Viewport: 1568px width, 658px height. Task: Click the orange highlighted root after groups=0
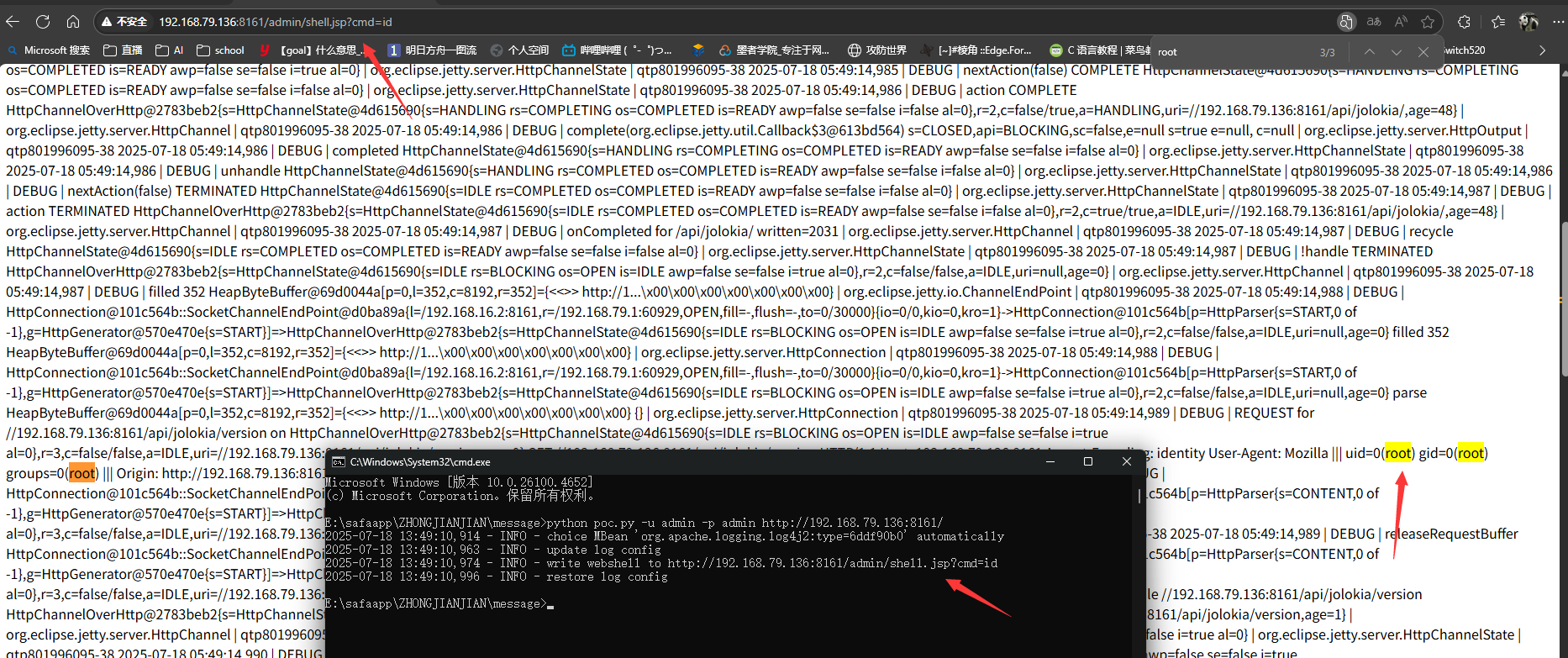pyautogui.click(x=82, y=473)
